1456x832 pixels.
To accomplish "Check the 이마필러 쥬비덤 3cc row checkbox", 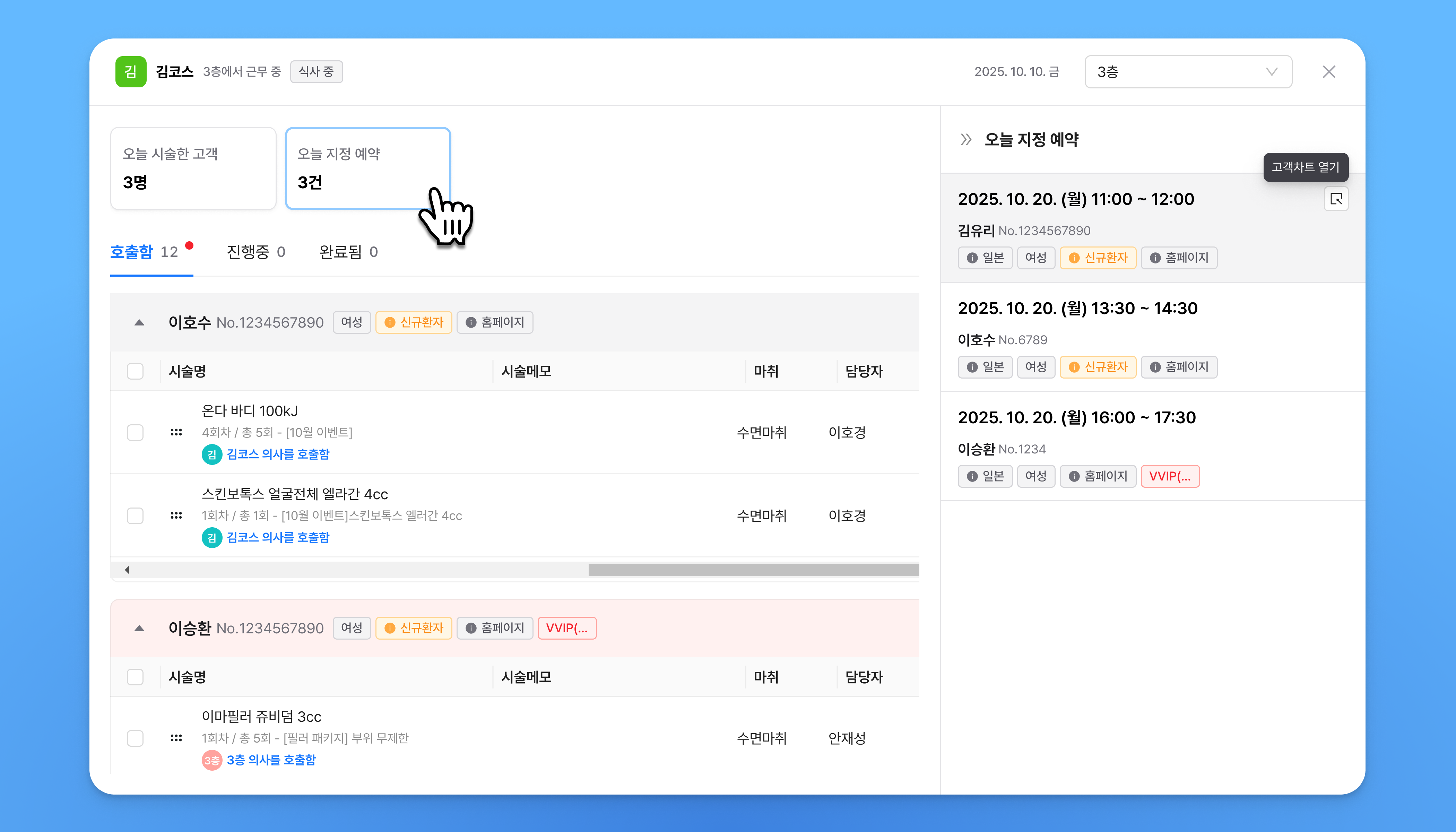I will [136, 738].
